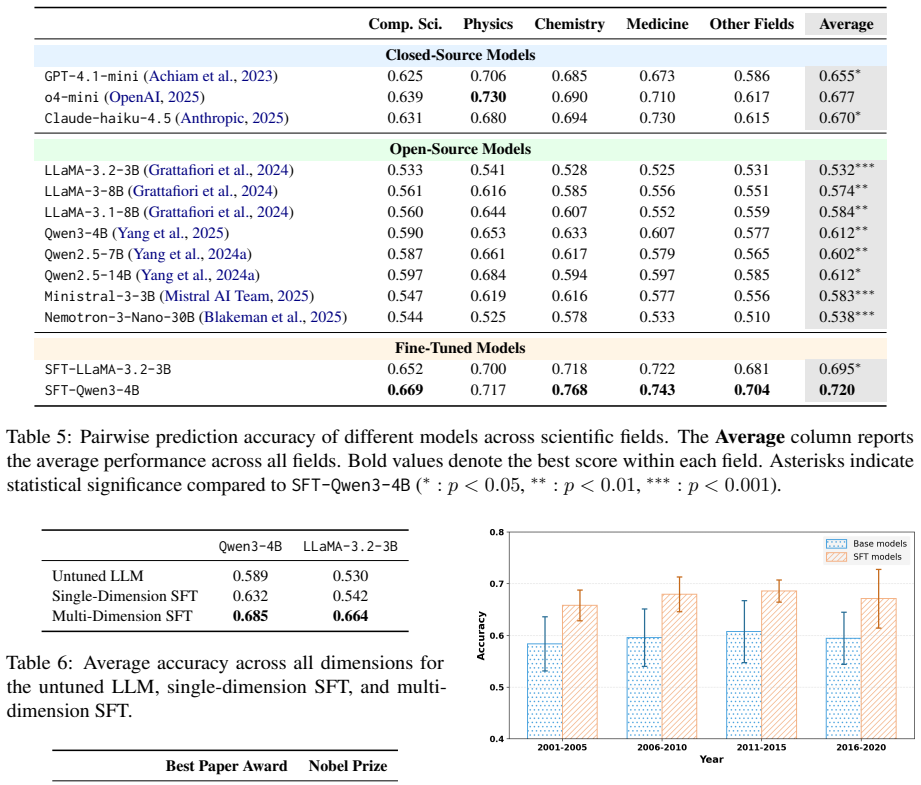Image resolution: width=921 pixels, height=785 pixels.
Task: Click the bold 0.664 value in Table 6
Action: tap(351, 616)
